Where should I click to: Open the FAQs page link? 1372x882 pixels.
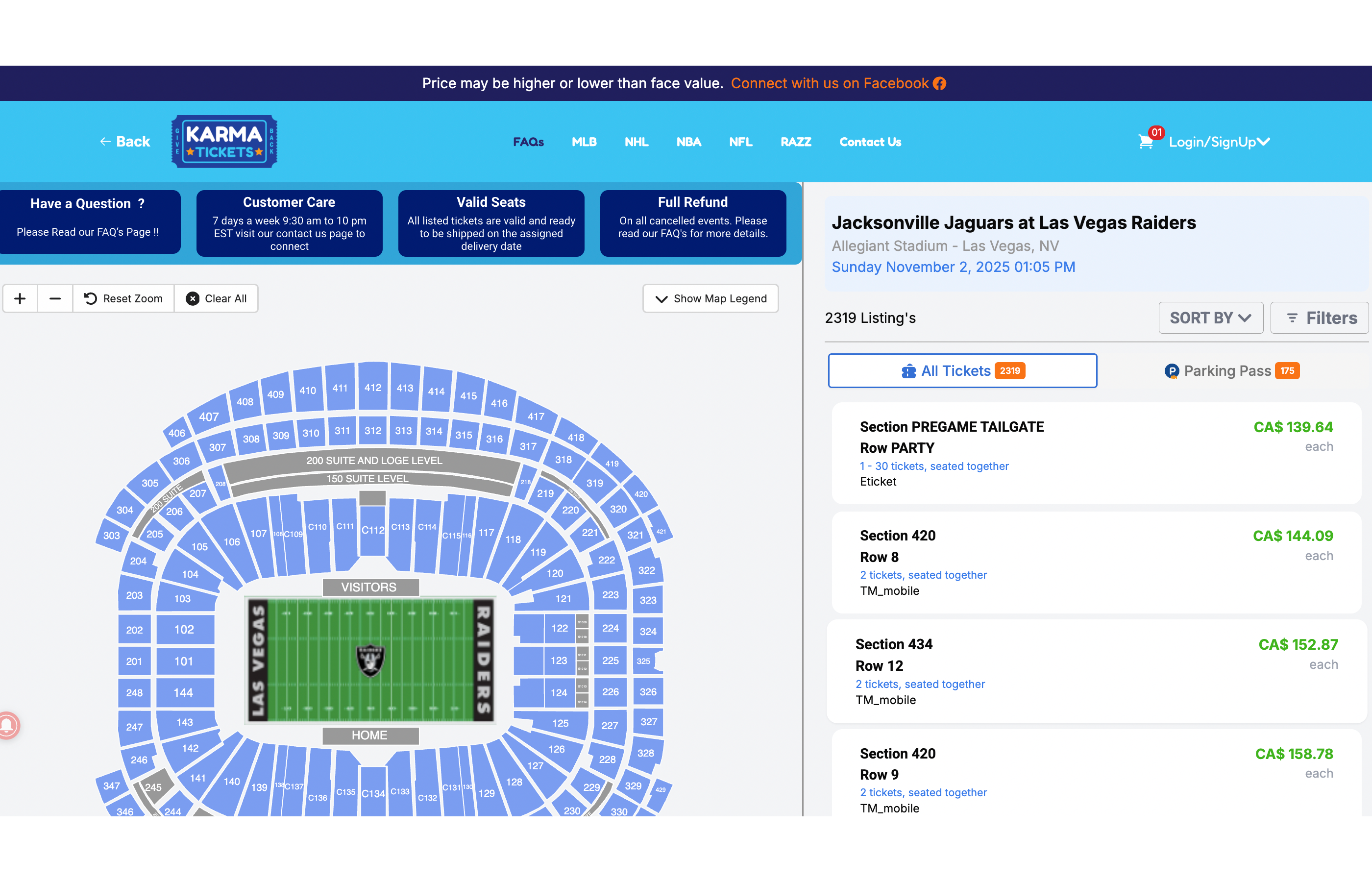tap(528, 142)
